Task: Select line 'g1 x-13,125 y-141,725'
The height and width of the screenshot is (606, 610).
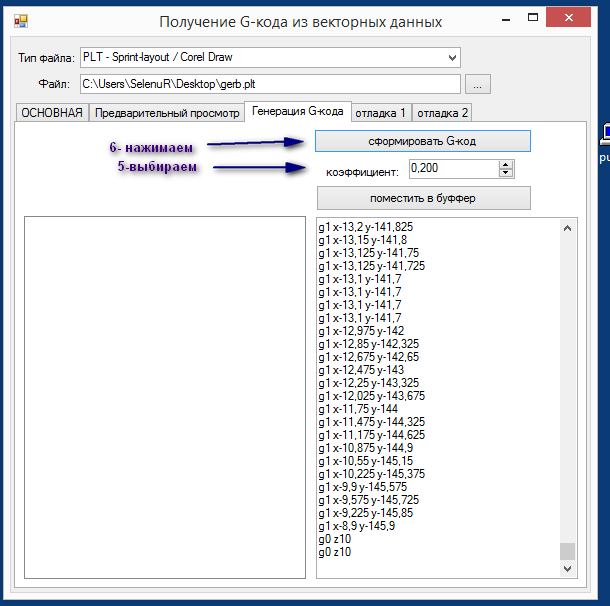Action: 372,266
